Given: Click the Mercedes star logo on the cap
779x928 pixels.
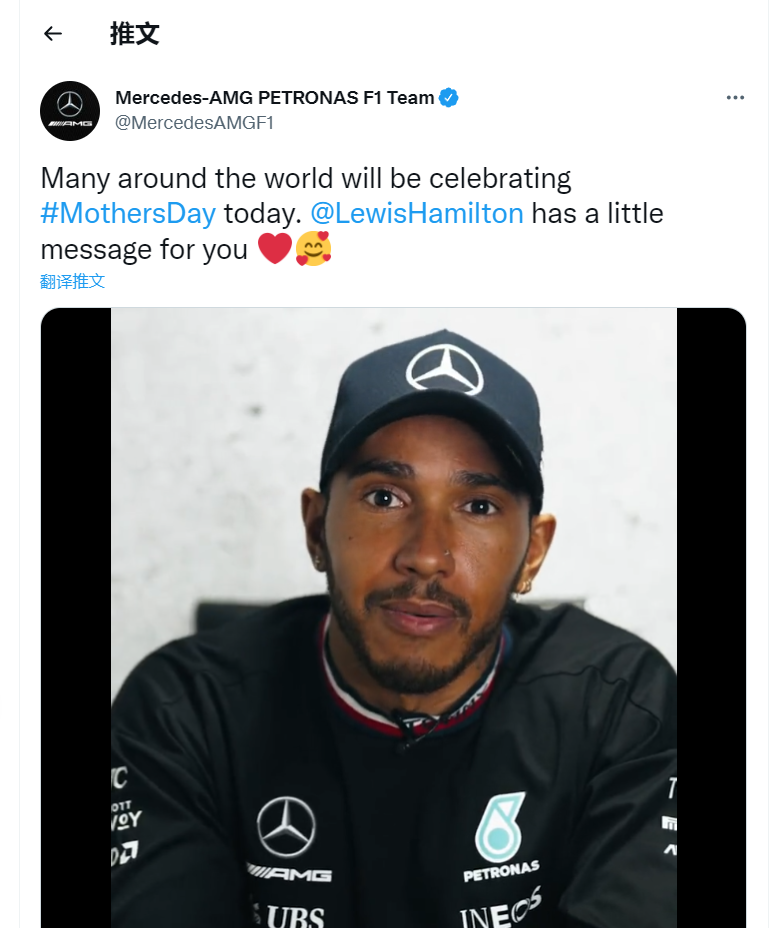Looking at the screenshot, I should point(445,369).
